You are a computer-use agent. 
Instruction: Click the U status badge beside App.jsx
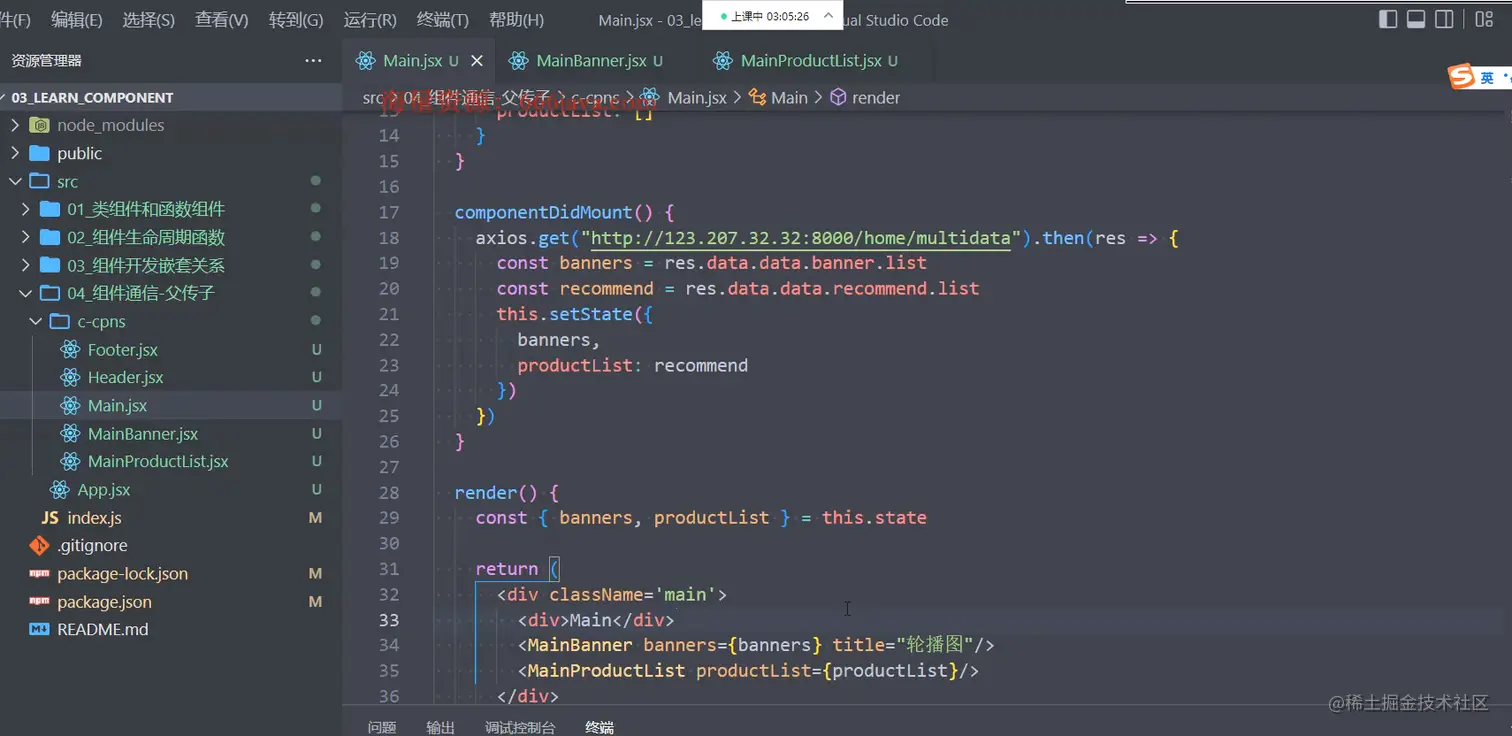[x=316, y=490]
